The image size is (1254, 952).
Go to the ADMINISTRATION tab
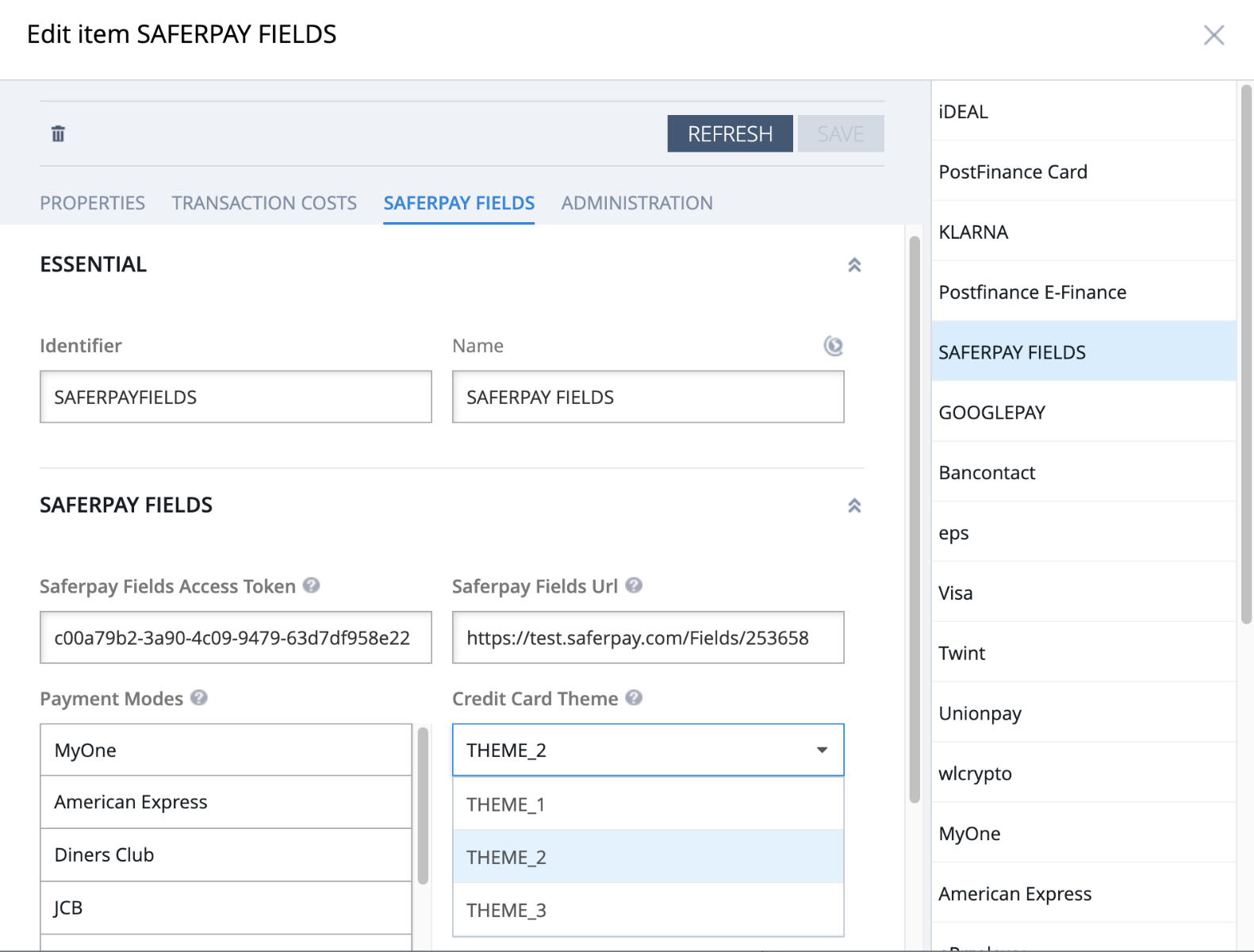636,203
